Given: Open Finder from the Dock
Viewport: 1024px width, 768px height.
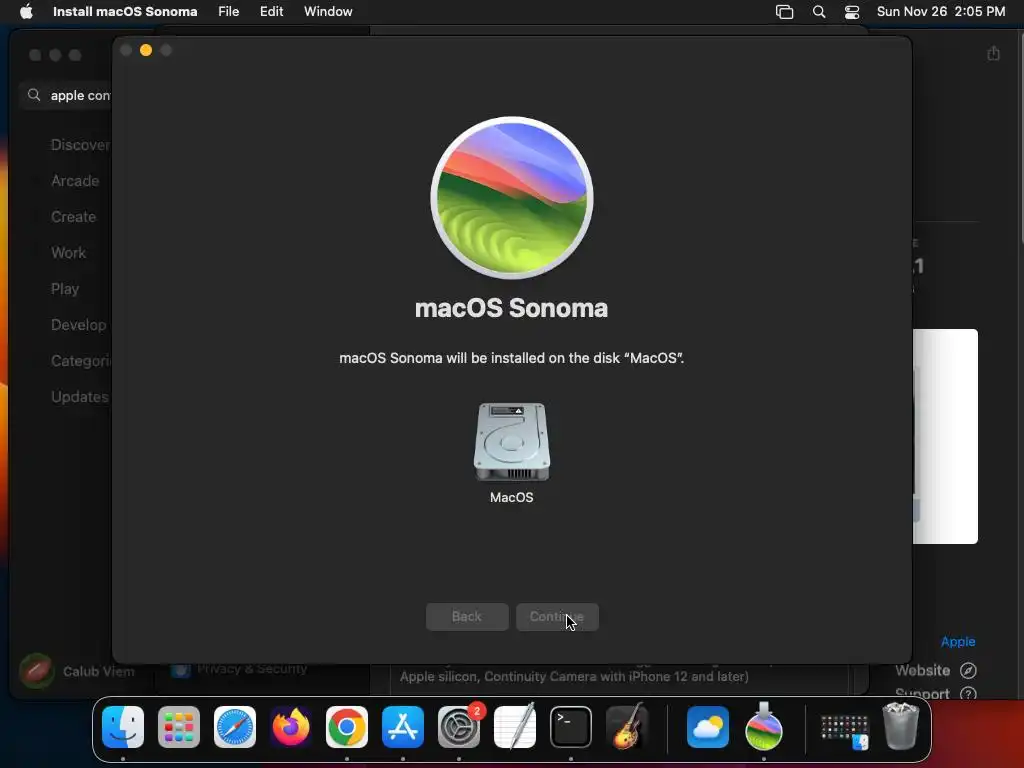Looking at the screenshot, I should (123, 727).
